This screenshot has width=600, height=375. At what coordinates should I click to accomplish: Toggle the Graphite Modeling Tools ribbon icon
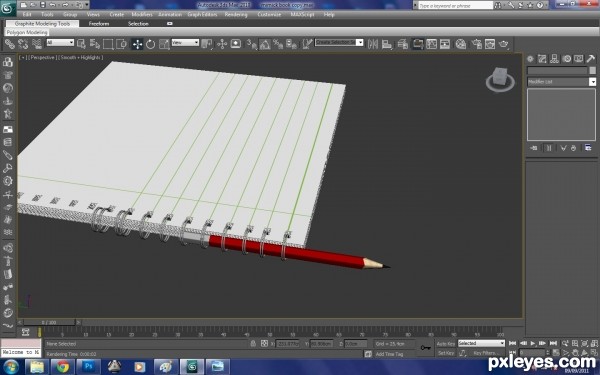click(417, 44)
